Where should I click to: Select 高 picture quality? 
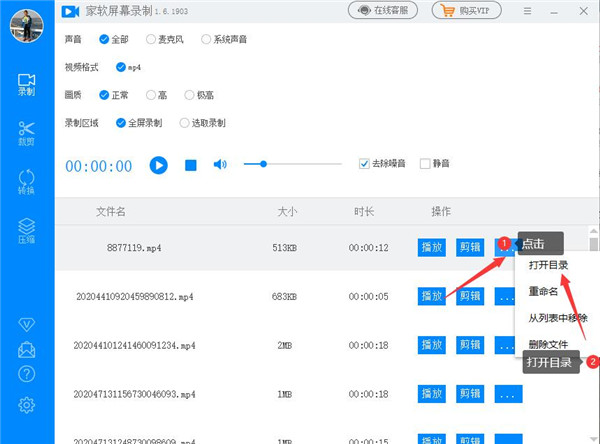click(157, 95)
